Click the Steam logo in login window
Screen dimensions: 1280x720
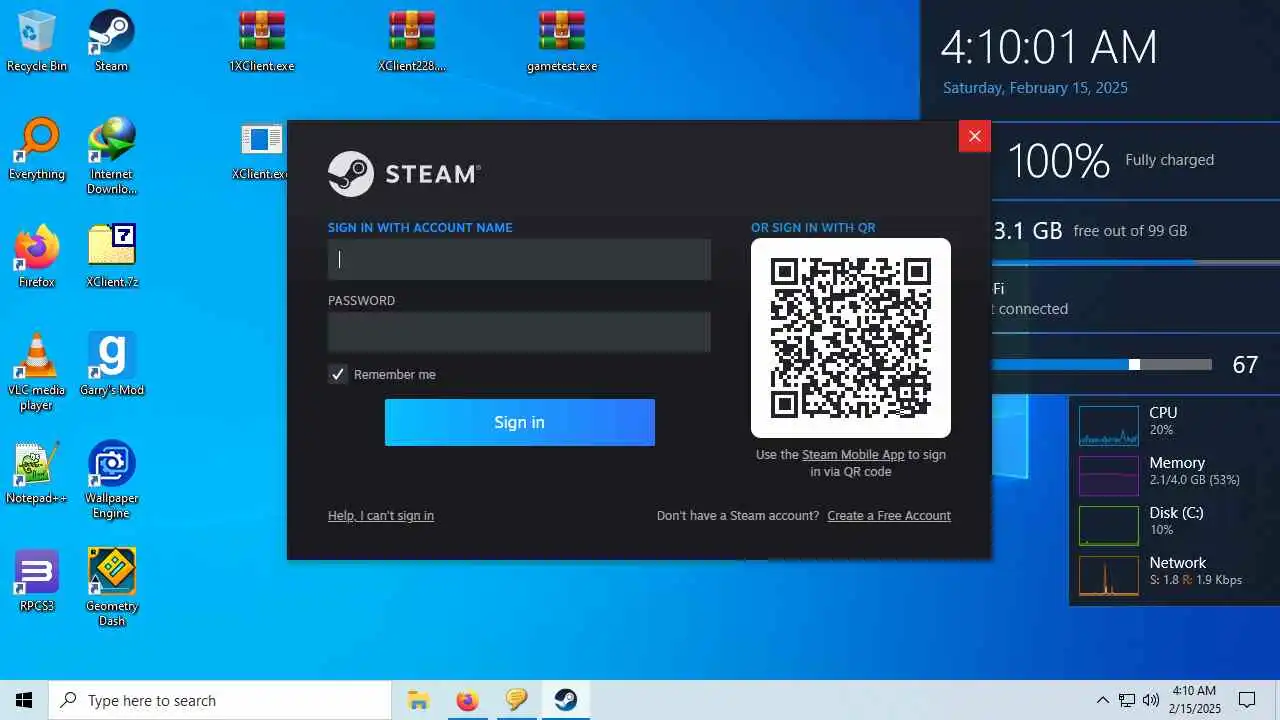point(404,174)
